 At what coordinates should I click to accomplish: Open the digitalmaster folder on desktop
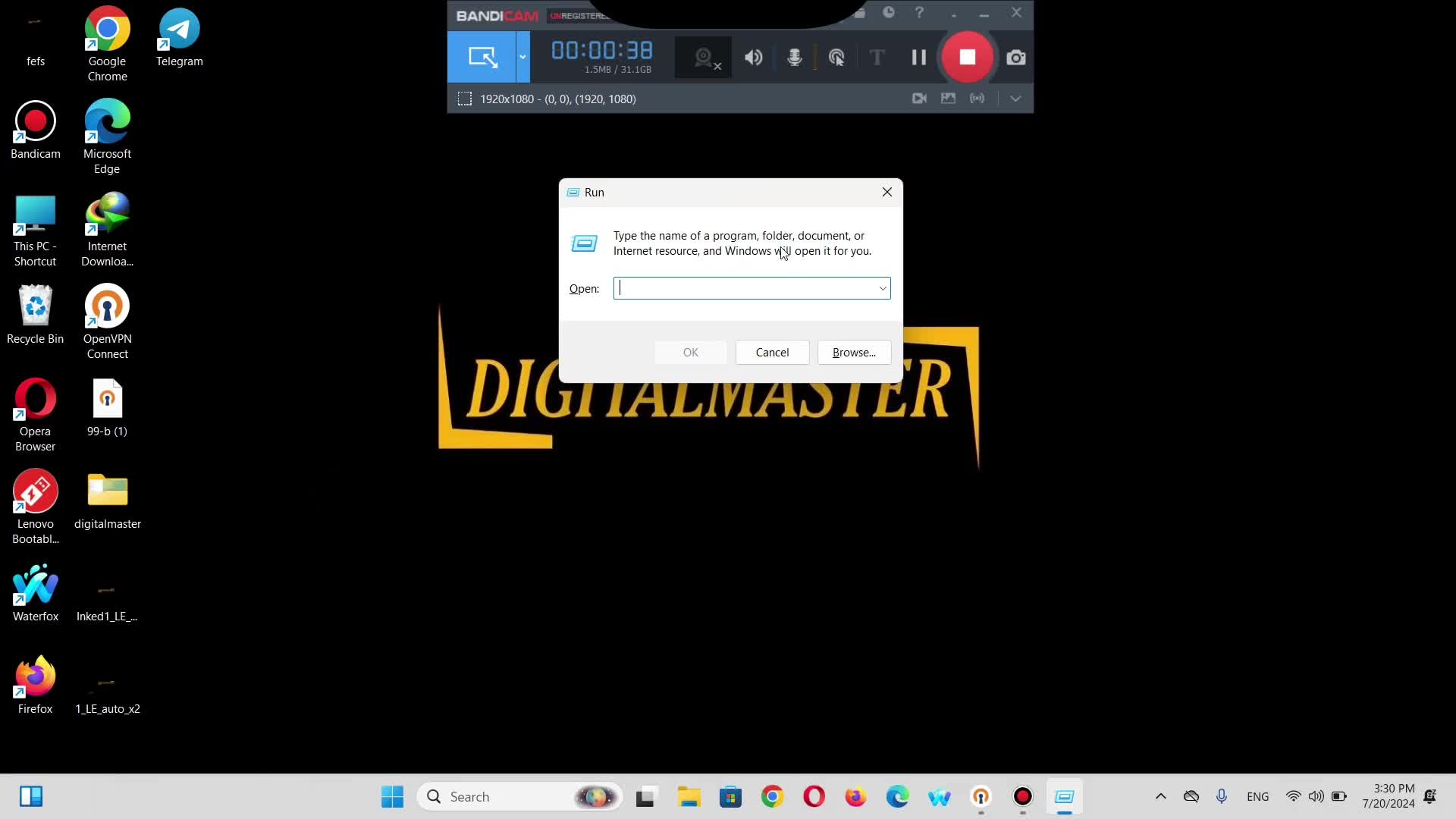(108, 491)
